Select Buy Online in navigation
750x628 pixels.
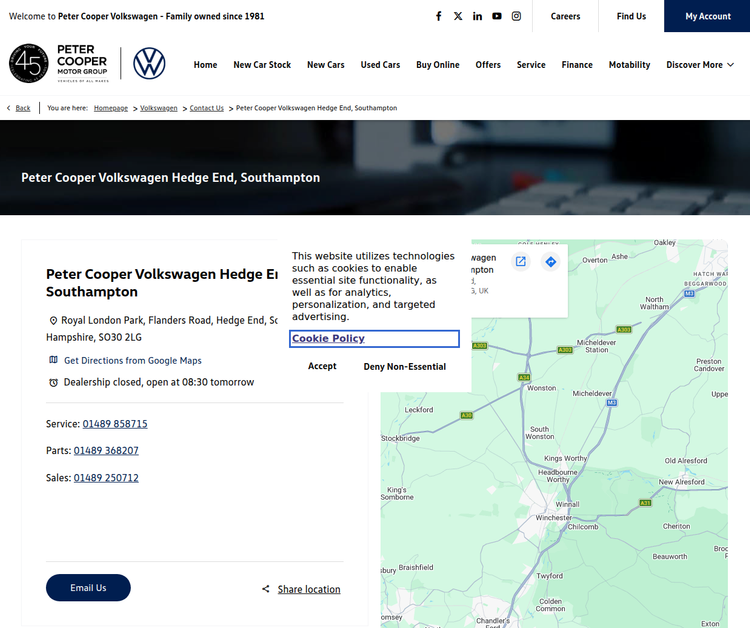click(438, 65)
